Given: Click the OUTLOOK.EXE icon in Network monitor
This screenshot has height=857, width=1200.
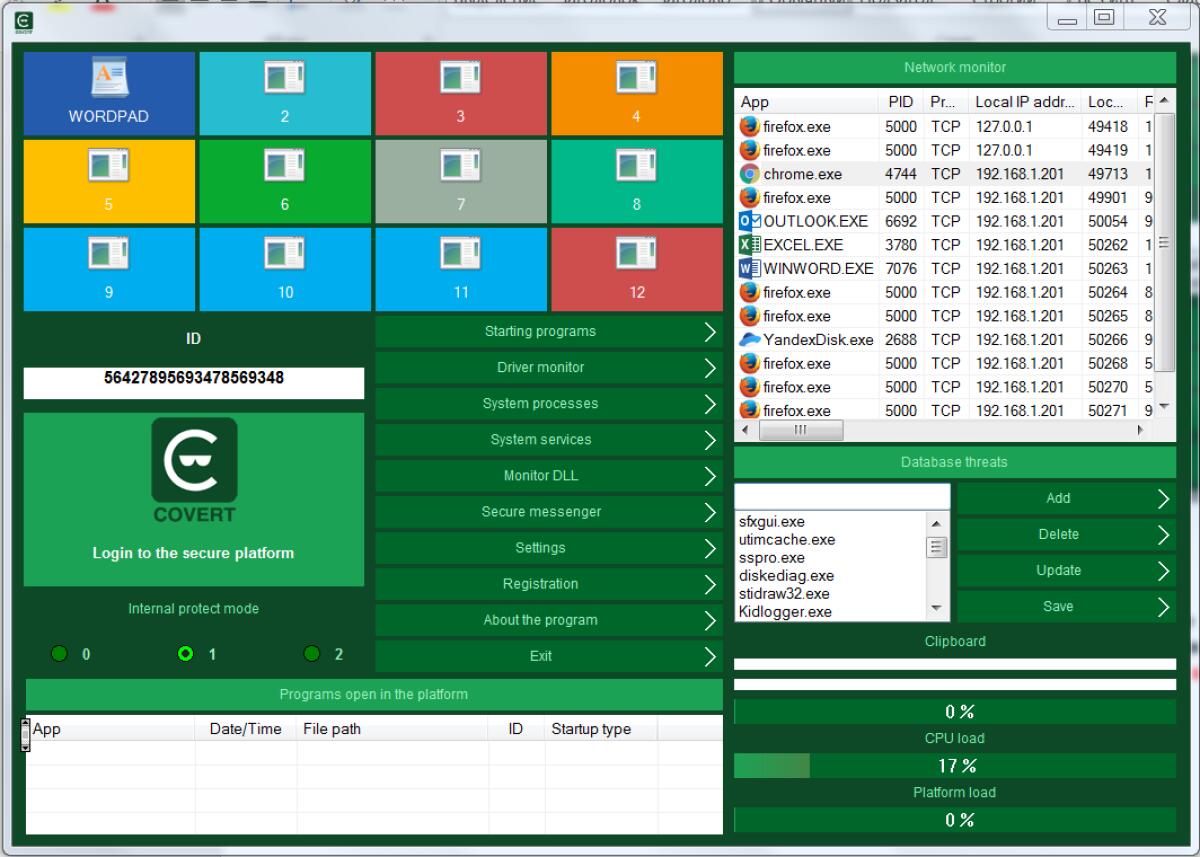Looking at the screenshot, I should (749, 221).
